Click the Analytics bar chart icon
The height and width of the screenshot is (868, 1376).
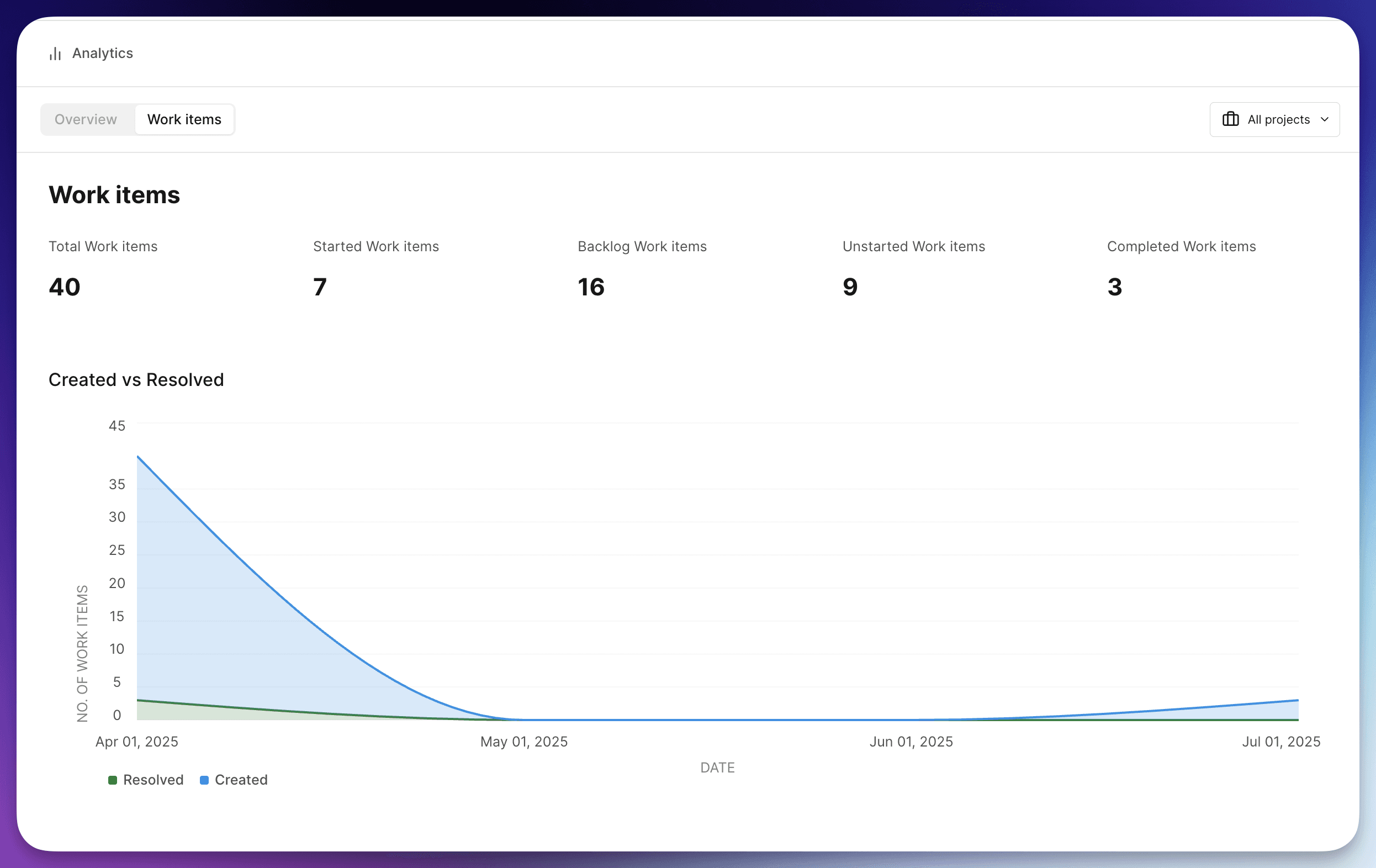(x=55, y=53)
